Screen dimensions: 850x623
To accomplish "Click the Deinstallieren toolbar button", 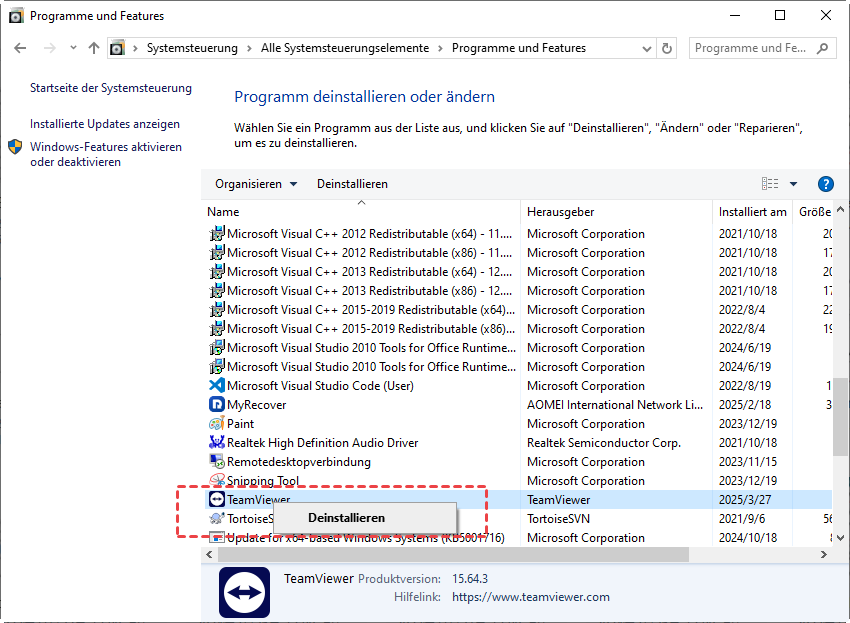I will tap(352, 184).
